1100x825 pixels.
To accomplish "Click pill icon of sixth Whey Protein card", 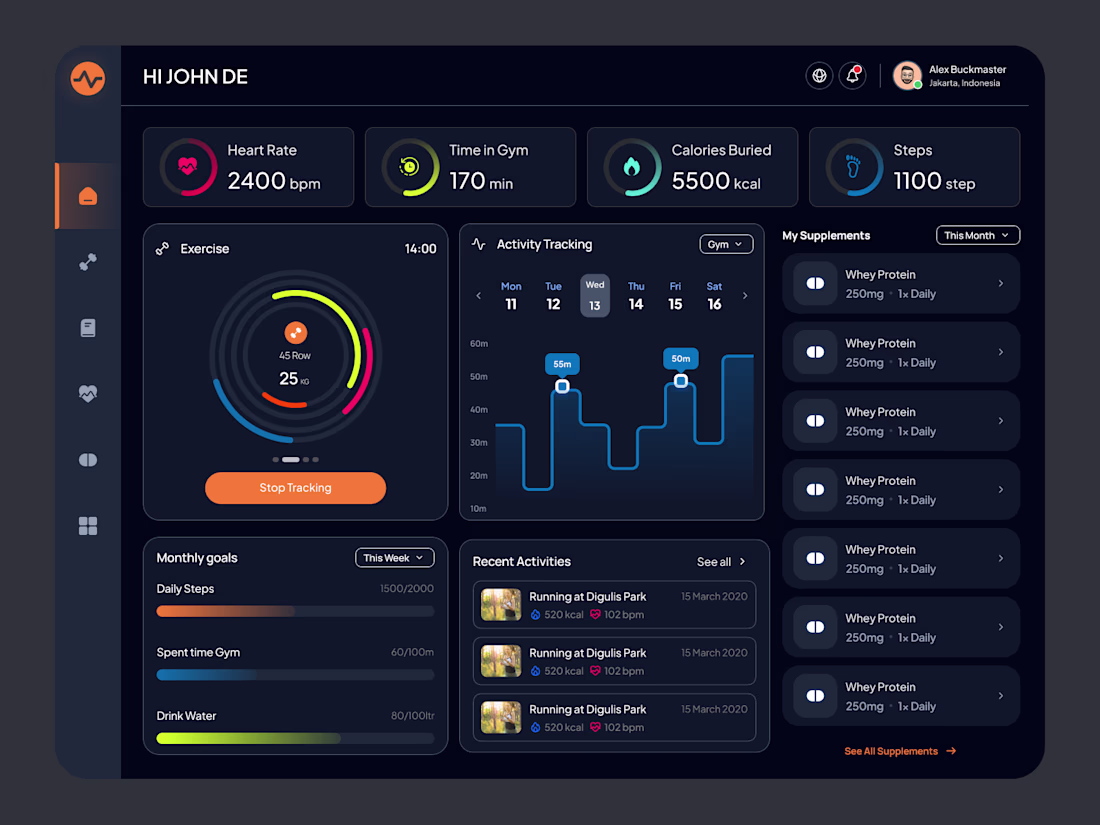I will coord(815,627).
